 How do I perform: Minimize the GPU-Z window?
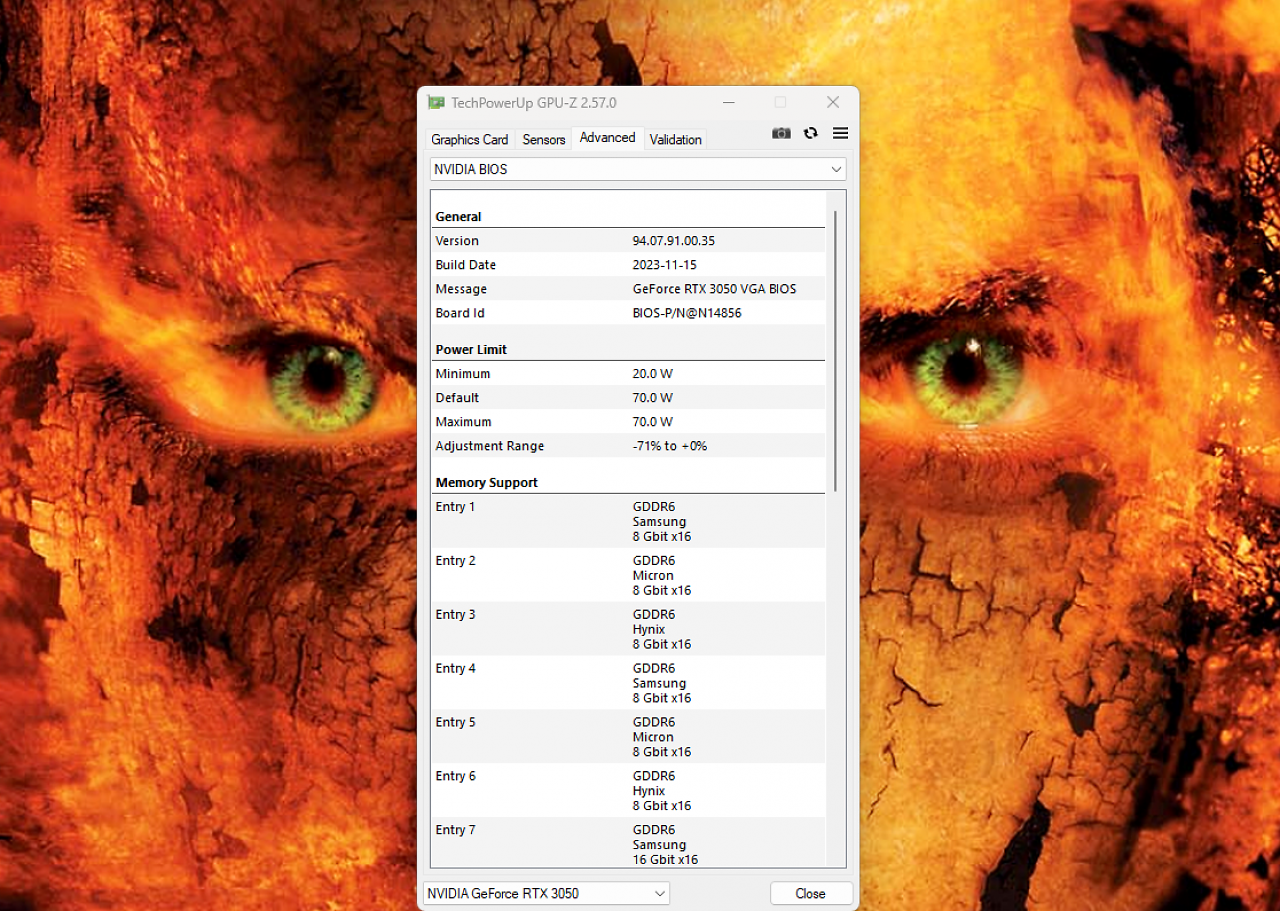tap(729, 102)
